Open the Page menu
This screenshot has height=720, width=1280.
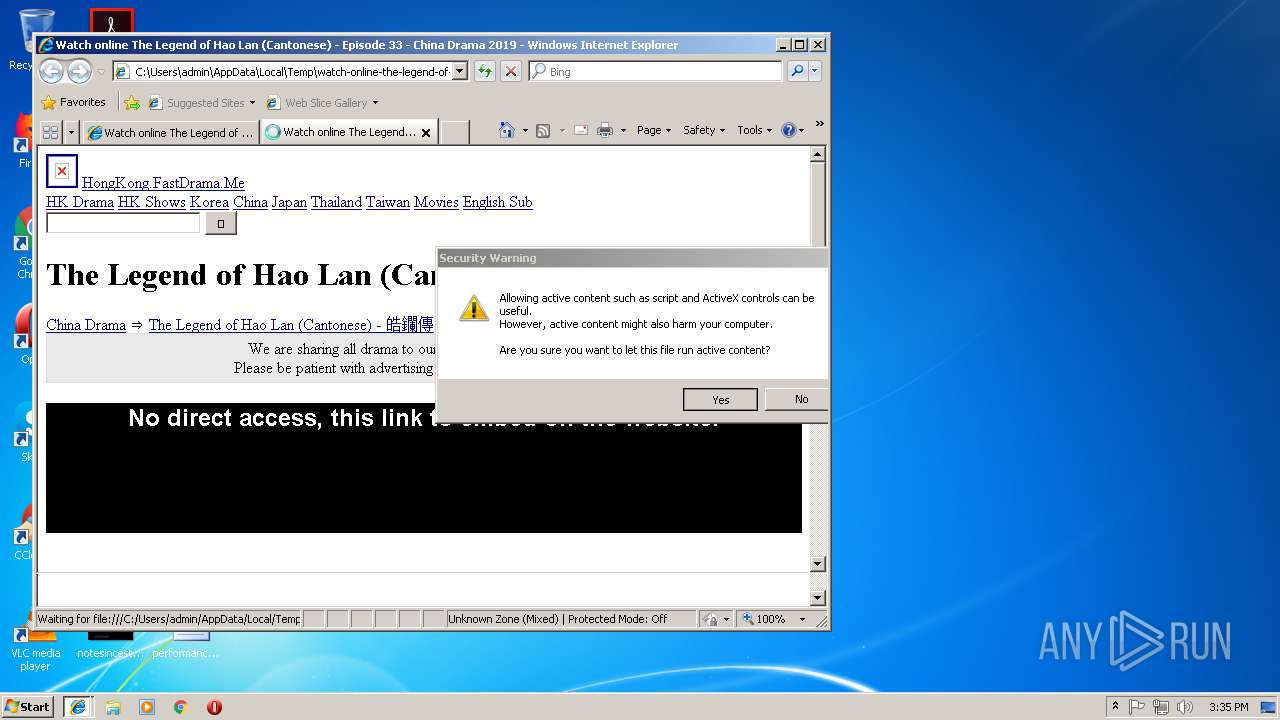(654, 130)
